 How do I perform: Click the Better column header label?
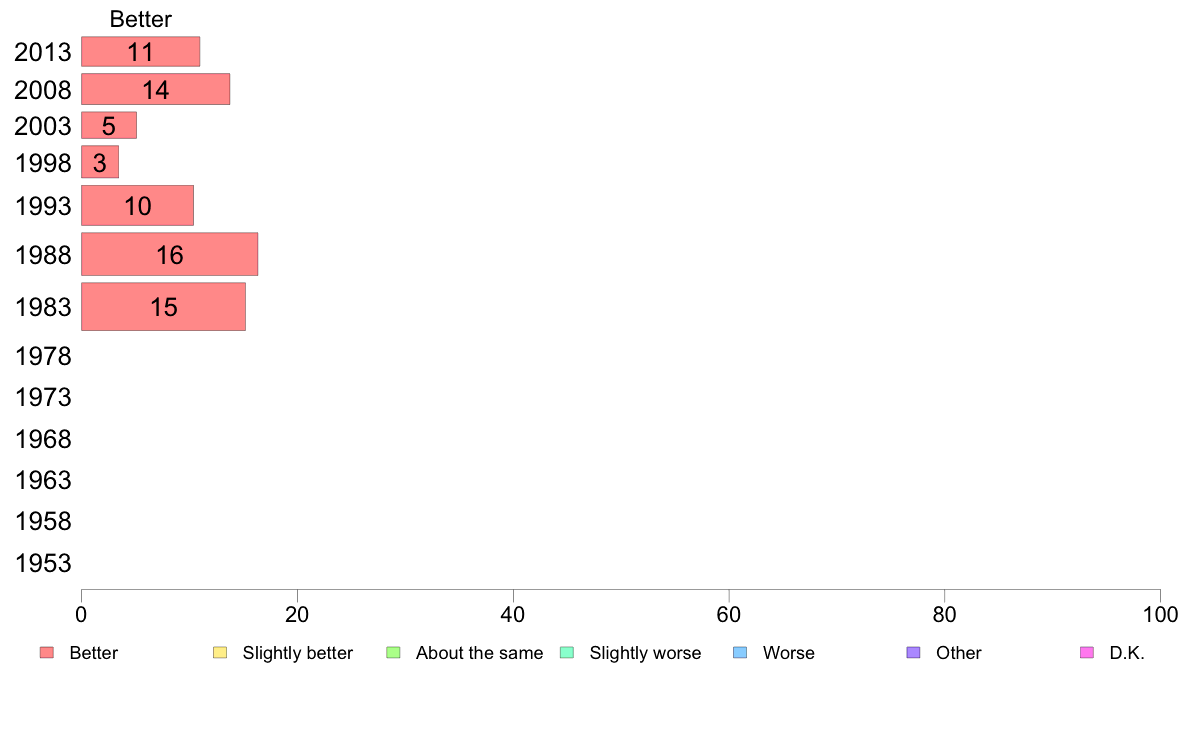tap(140, 19)
